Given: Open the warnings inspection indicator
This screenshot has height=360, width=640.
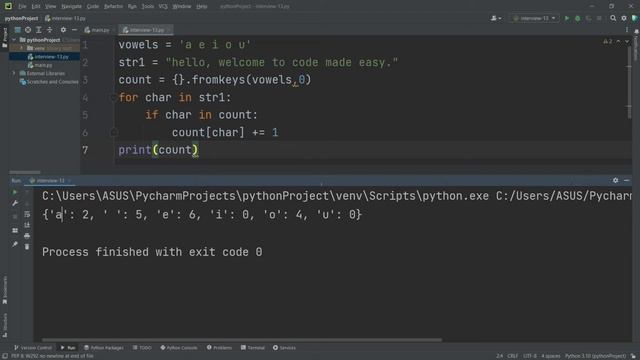Looking at the screenshot, I should tap(608, 41).
